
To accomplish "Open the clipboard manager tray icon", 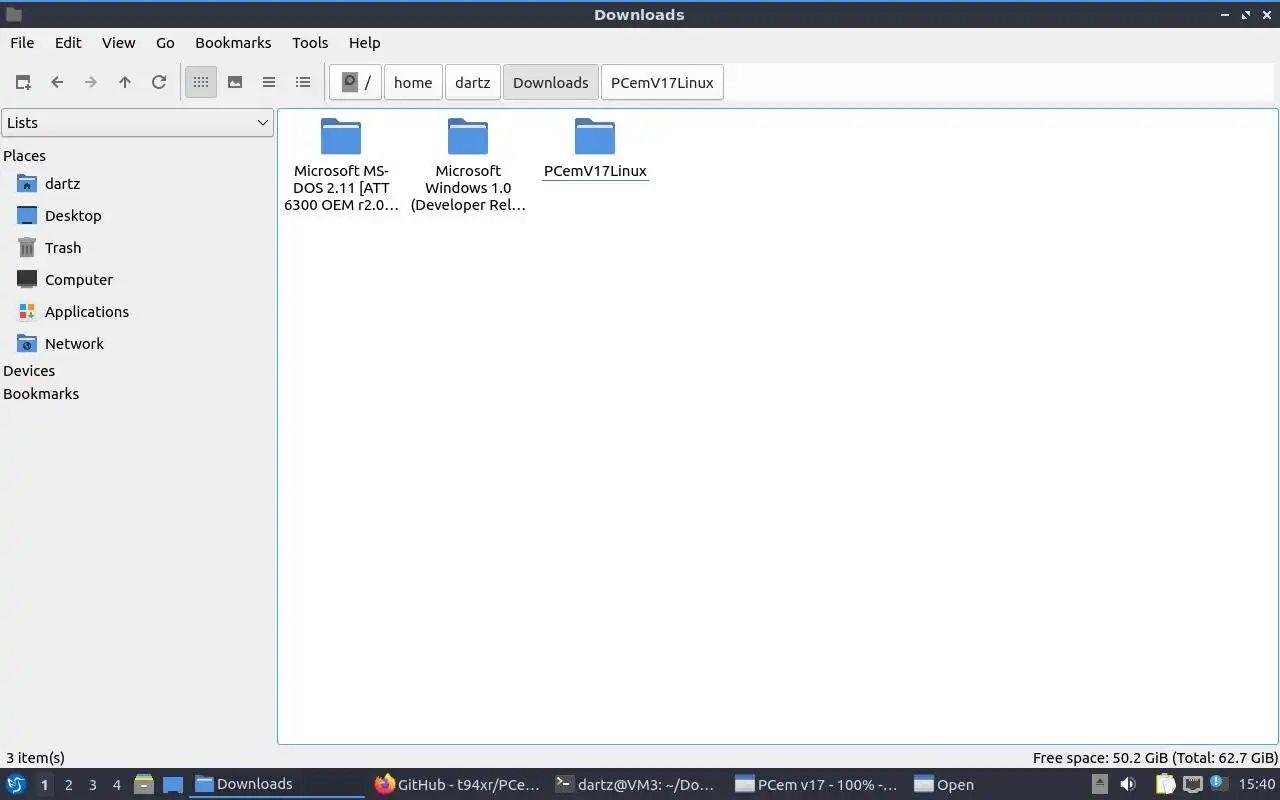I will [x=1165, y=785].
